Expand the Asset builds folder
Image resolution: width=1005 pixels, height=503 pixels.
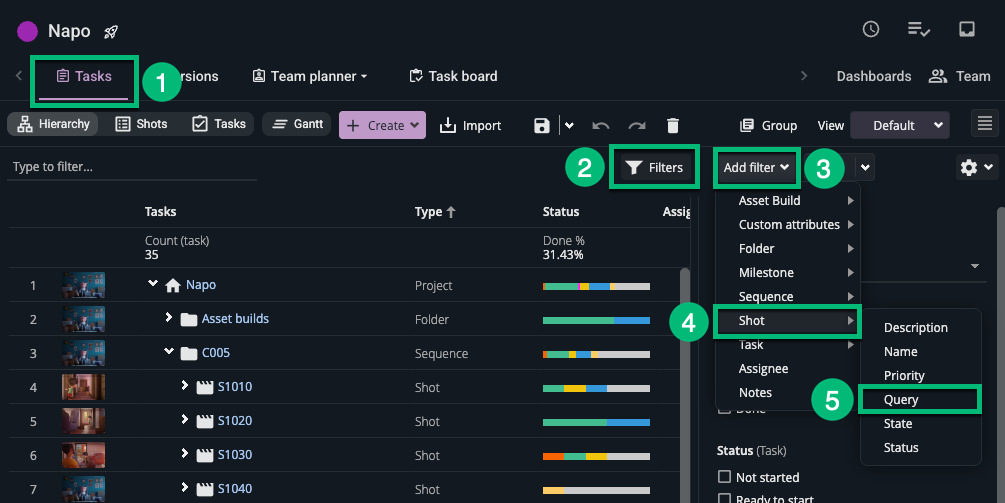click(169, 317)
